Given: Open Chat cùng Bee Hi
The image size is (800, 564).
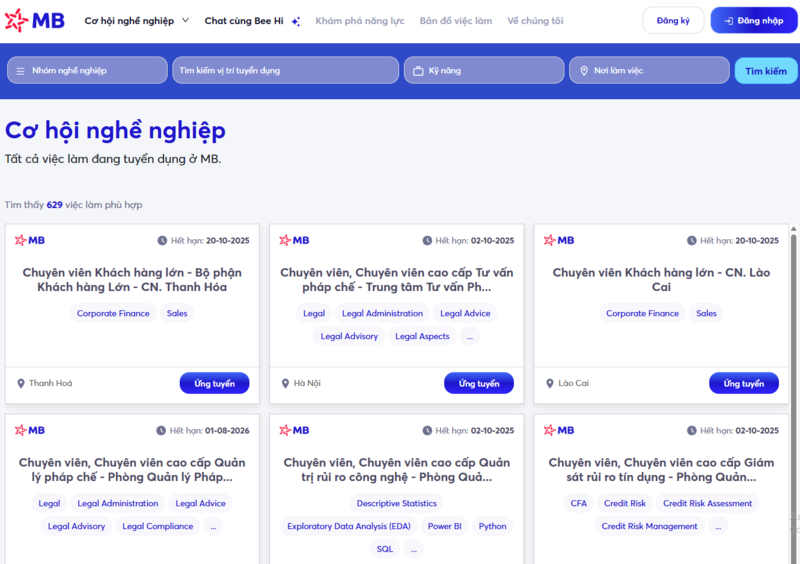Looking at the screenshot, I should [244, 21].
